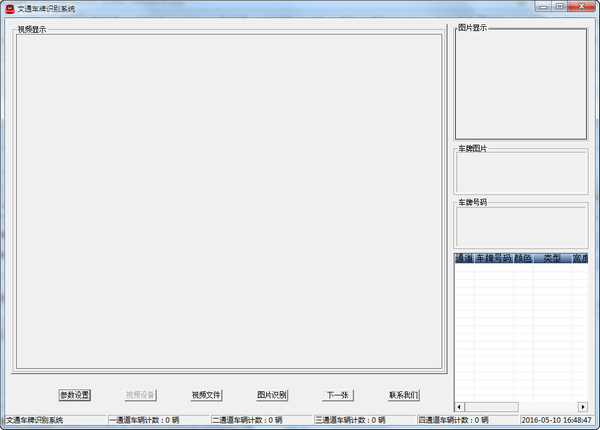Image resolution: width=600 pixels, height=430 pixels.
Task: Click the scrollbar left arrow under table
Action: (x=459, y=406)
